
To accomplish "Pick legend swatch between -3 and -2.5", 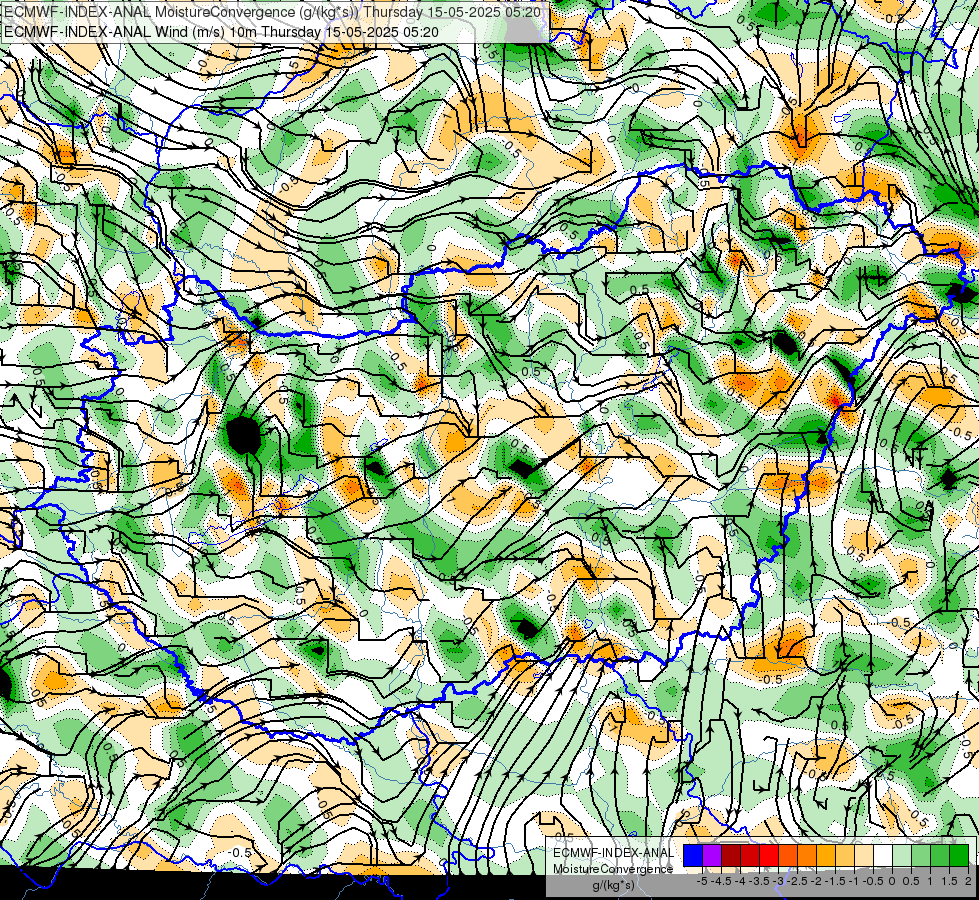I will pyautogui.click(x=788, y=856).
